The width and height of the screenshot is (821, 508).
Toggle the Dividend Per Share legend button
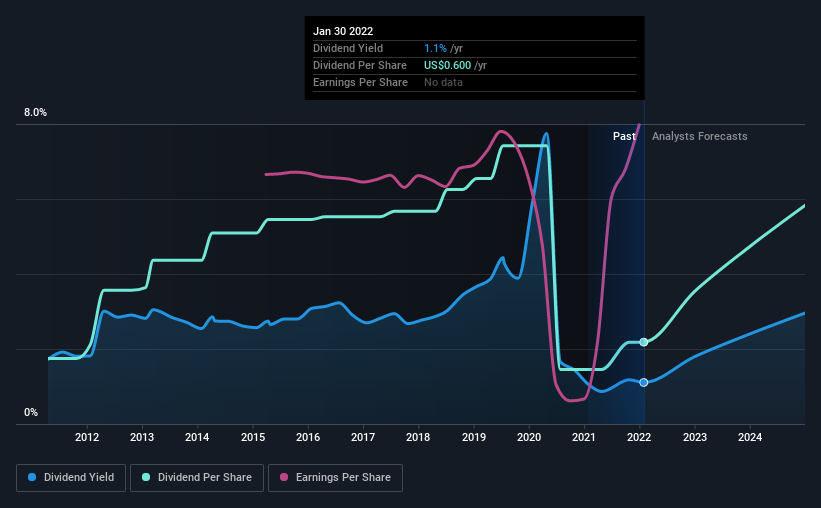coord(197,478)
